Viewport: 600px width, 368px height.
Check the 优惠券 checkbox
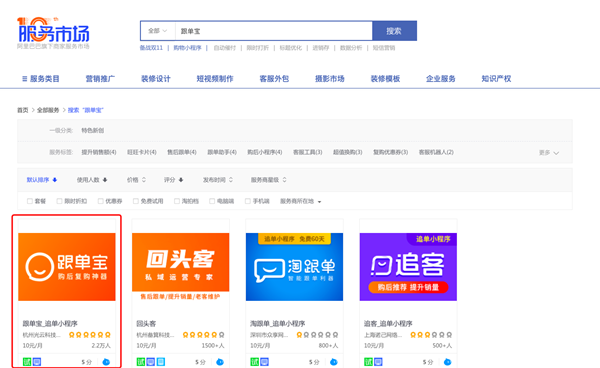100,201
